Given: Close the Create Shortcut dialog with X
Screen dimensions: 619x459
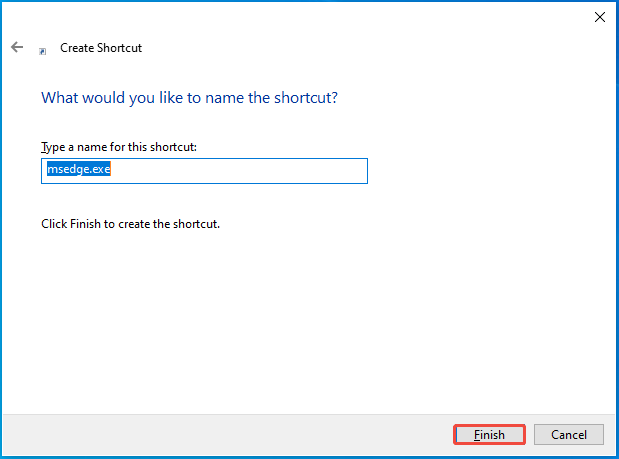Looking at the screenshot, I should (599, 17).
